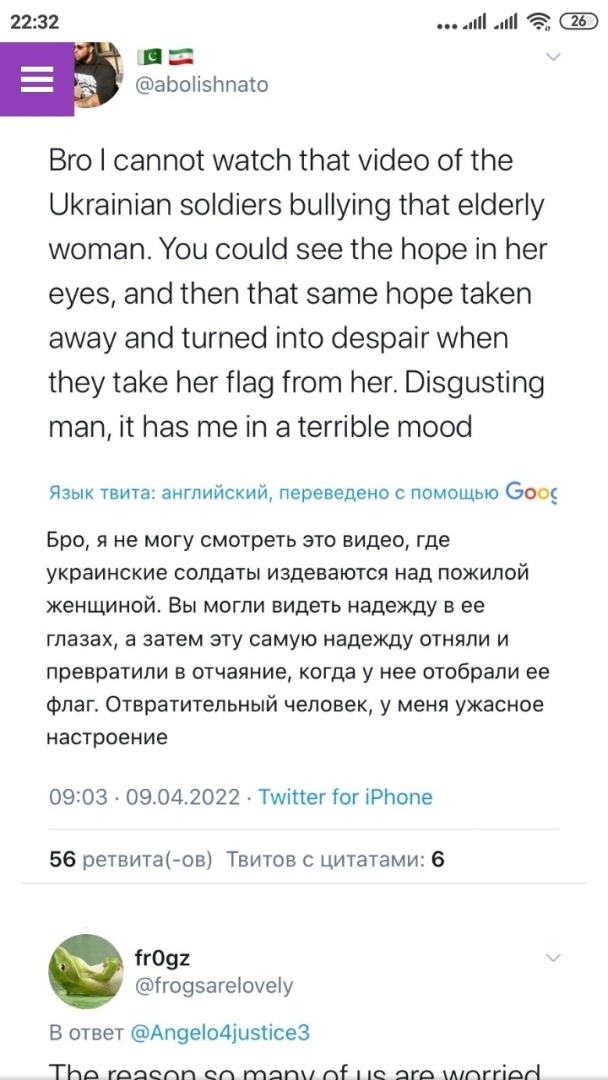Tap the Iran flag emoji in the name
Screen dimensions: 608x1080
181,56
